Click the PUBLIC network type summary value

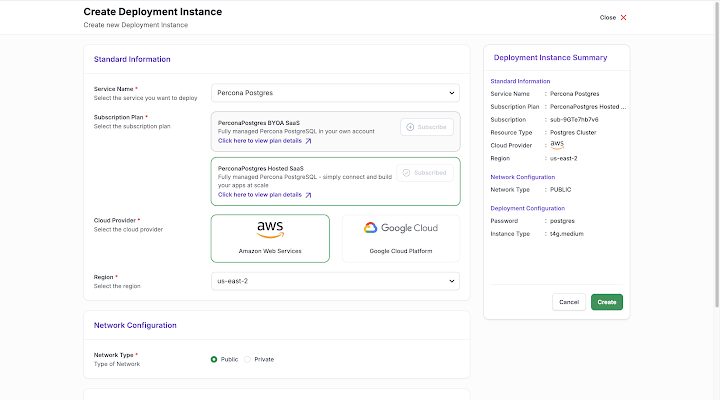point(561,190)
